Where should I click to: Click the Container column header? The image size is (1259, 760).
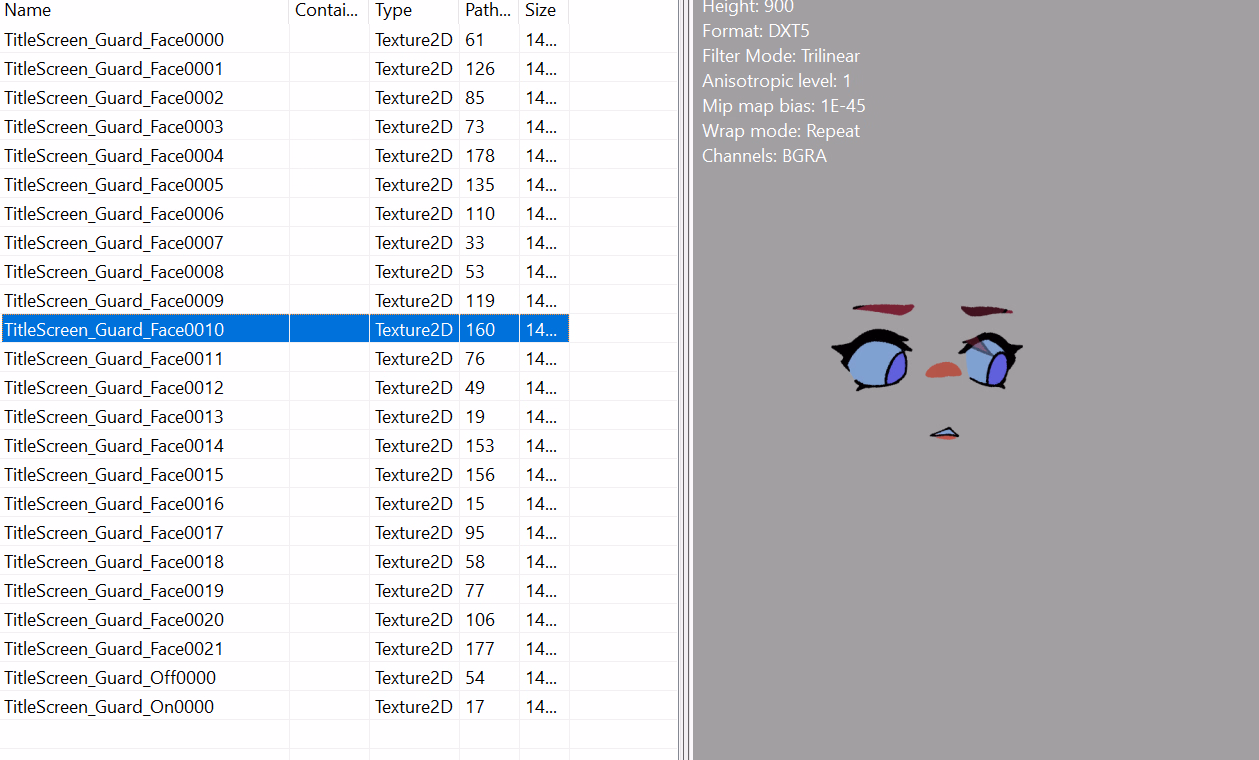[x=326, y=11]
